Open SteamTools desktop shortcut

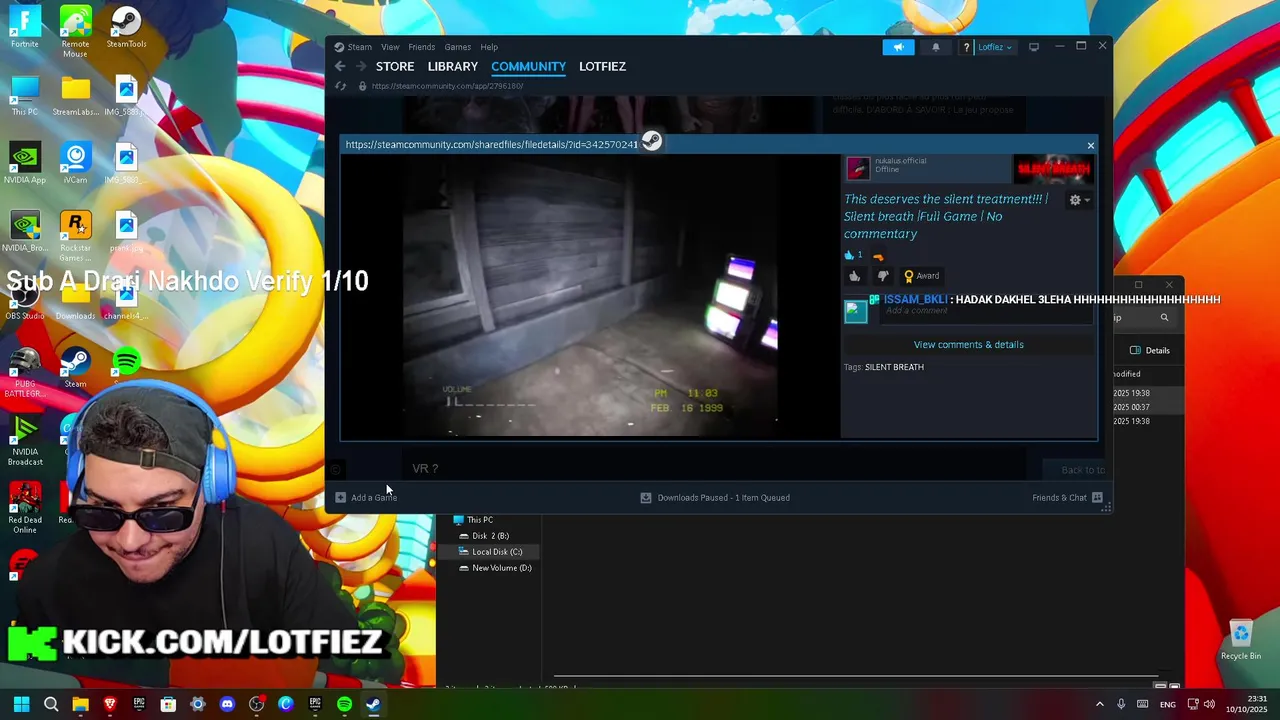pos(126,27)
